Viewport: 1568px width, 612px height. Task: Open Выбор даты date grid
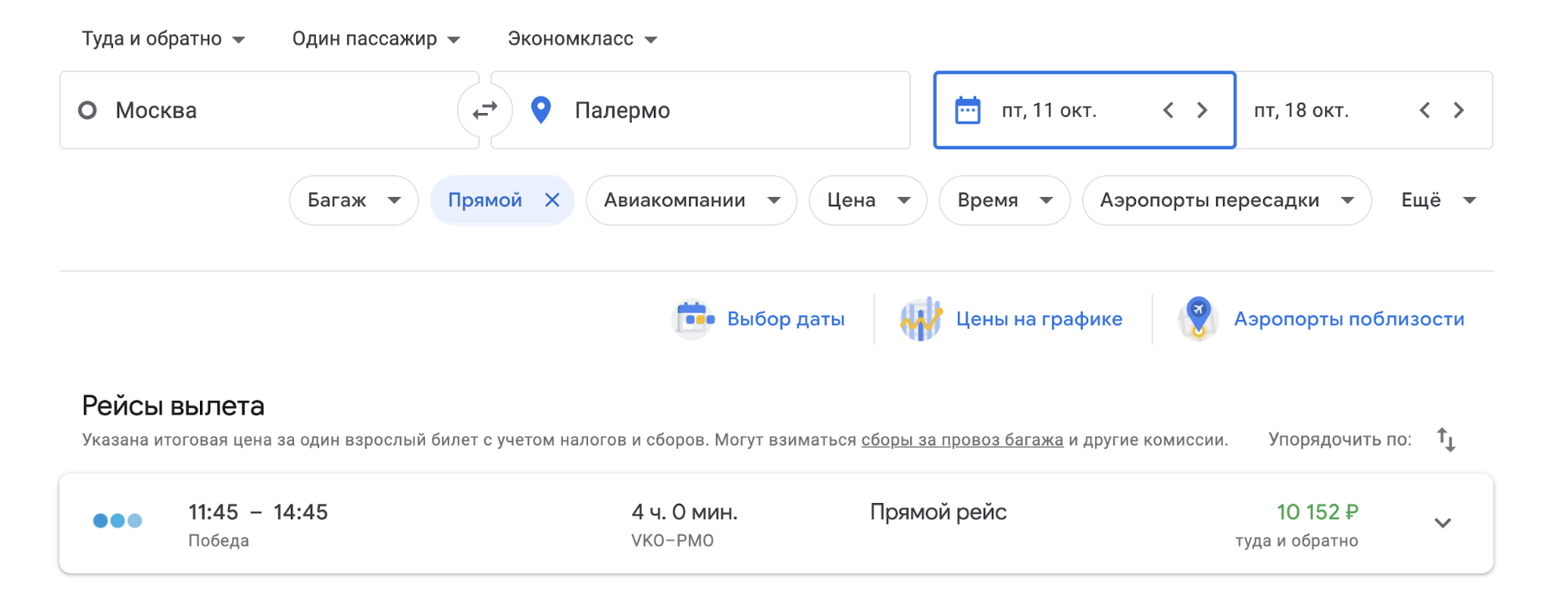click(760, 319)
